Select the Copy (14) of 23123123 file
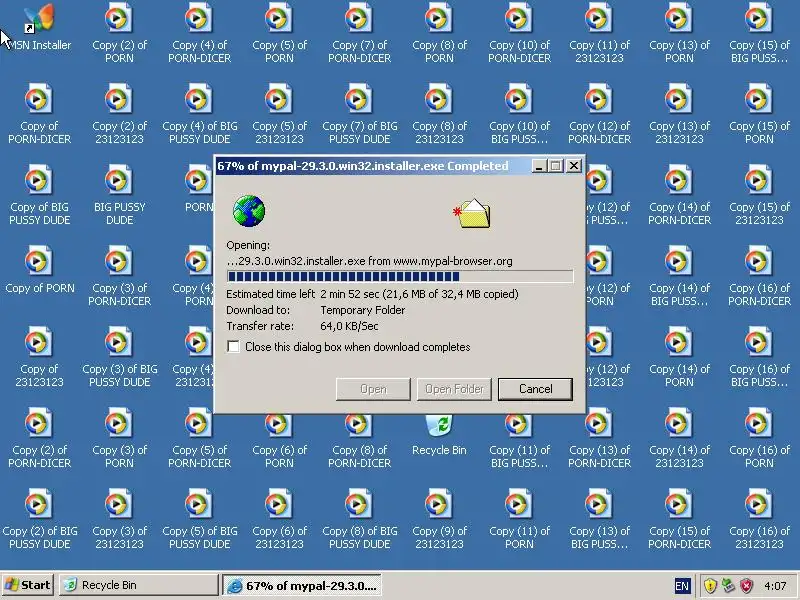 pyautogui.click(x=680, y=439)
